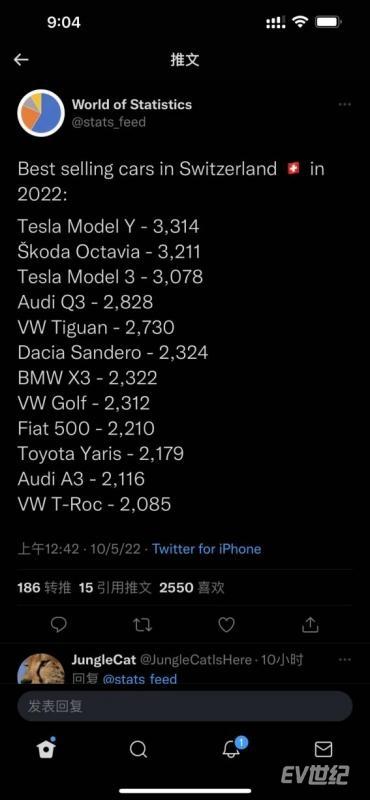This screenshot has width=370, height=800.
Task: Tap the World of Statistics profile picture
Action: 41,113
